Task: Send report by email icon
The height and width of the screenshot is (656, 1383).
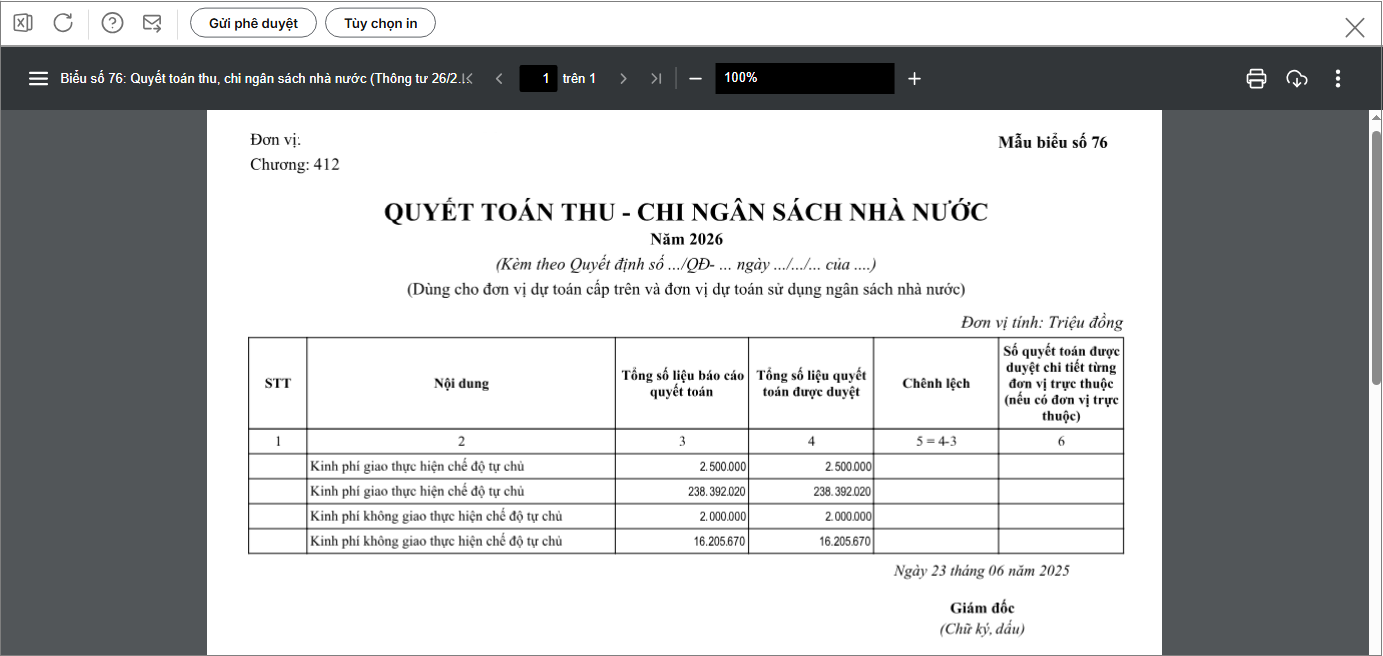Action: [152, 23]
